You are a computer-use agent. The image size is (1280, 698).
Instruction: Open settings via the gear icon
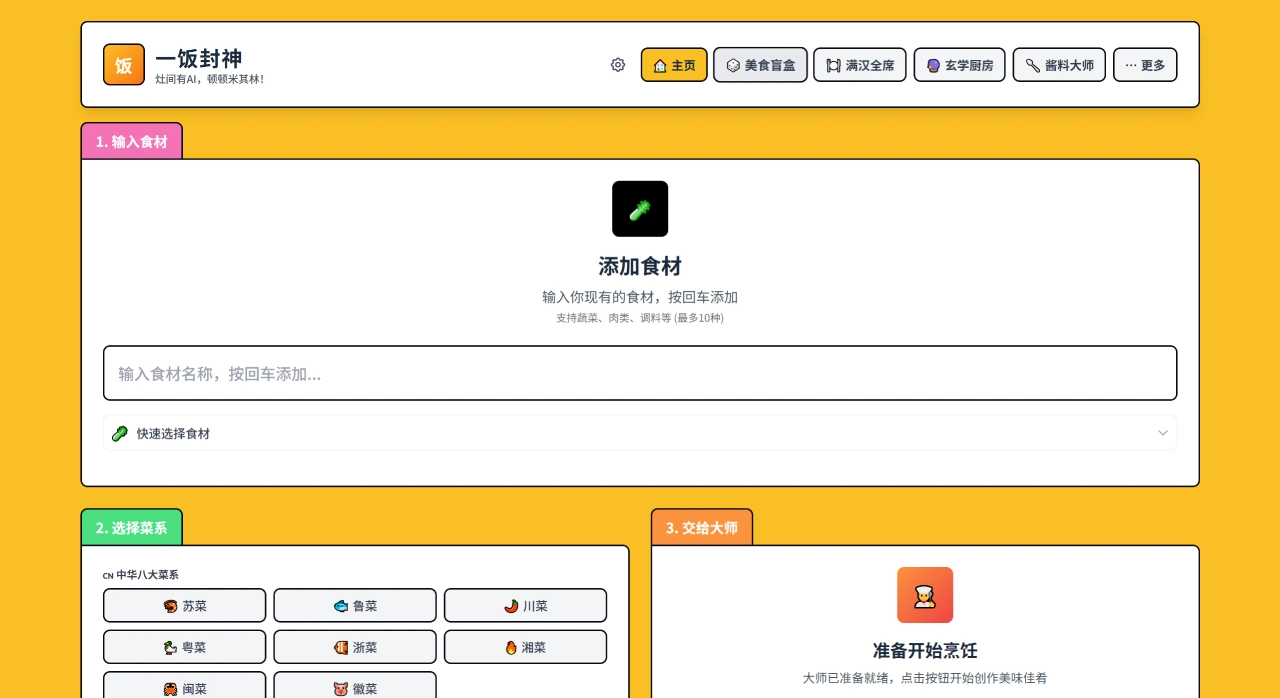point(618,65)
